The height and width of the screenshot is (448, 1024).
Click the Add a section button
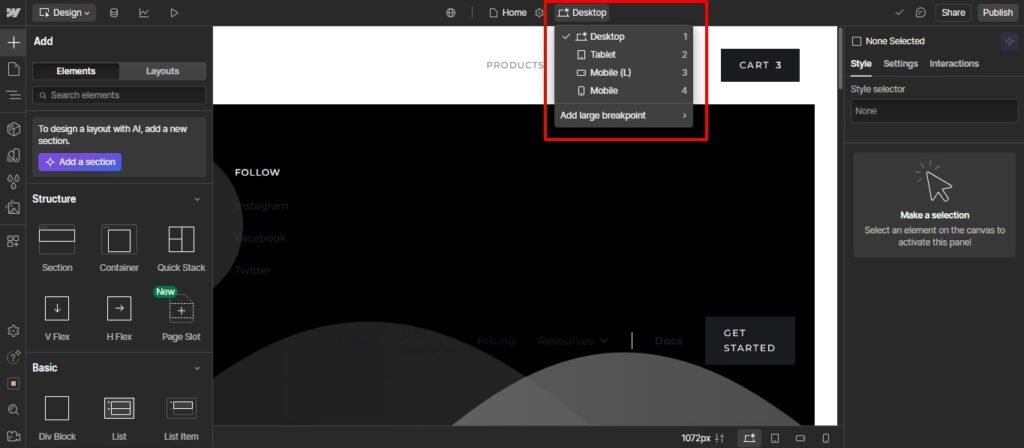click(x=80, y=162)
